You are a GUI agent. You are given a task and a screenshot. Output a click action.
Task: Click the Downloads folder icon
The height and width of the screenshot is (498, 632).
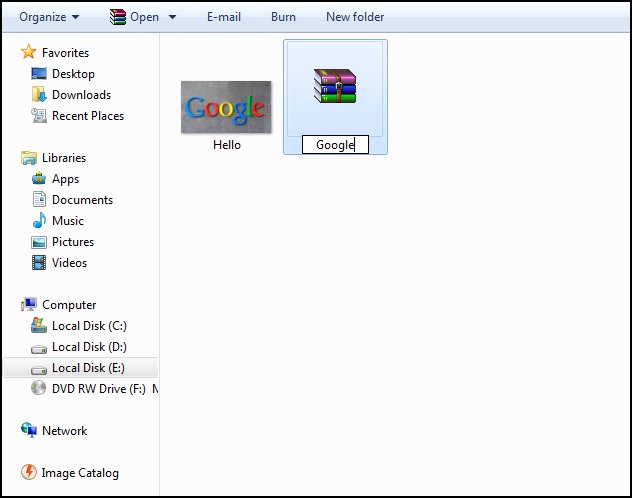pos(39,94)
